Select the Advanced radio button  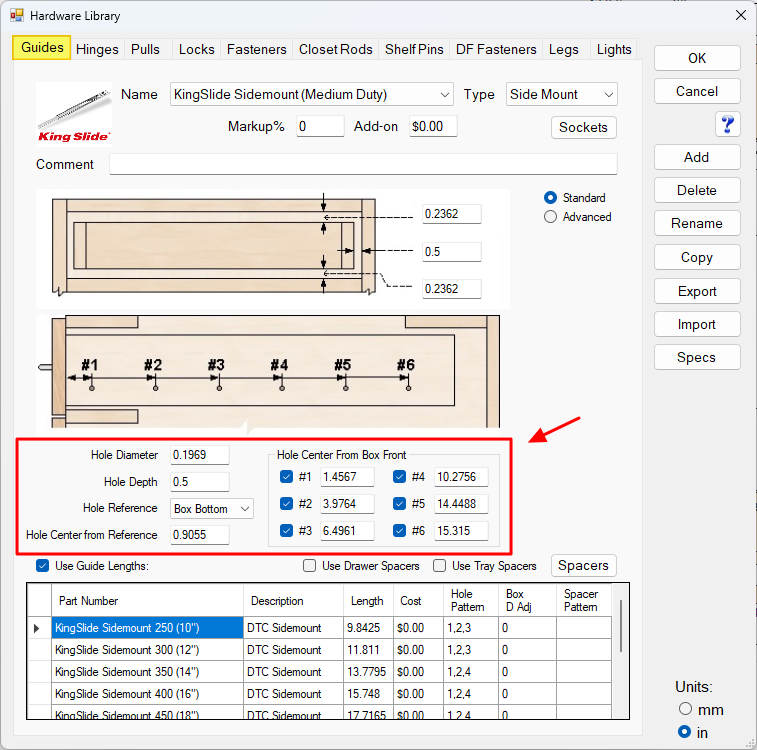point(551,217)
